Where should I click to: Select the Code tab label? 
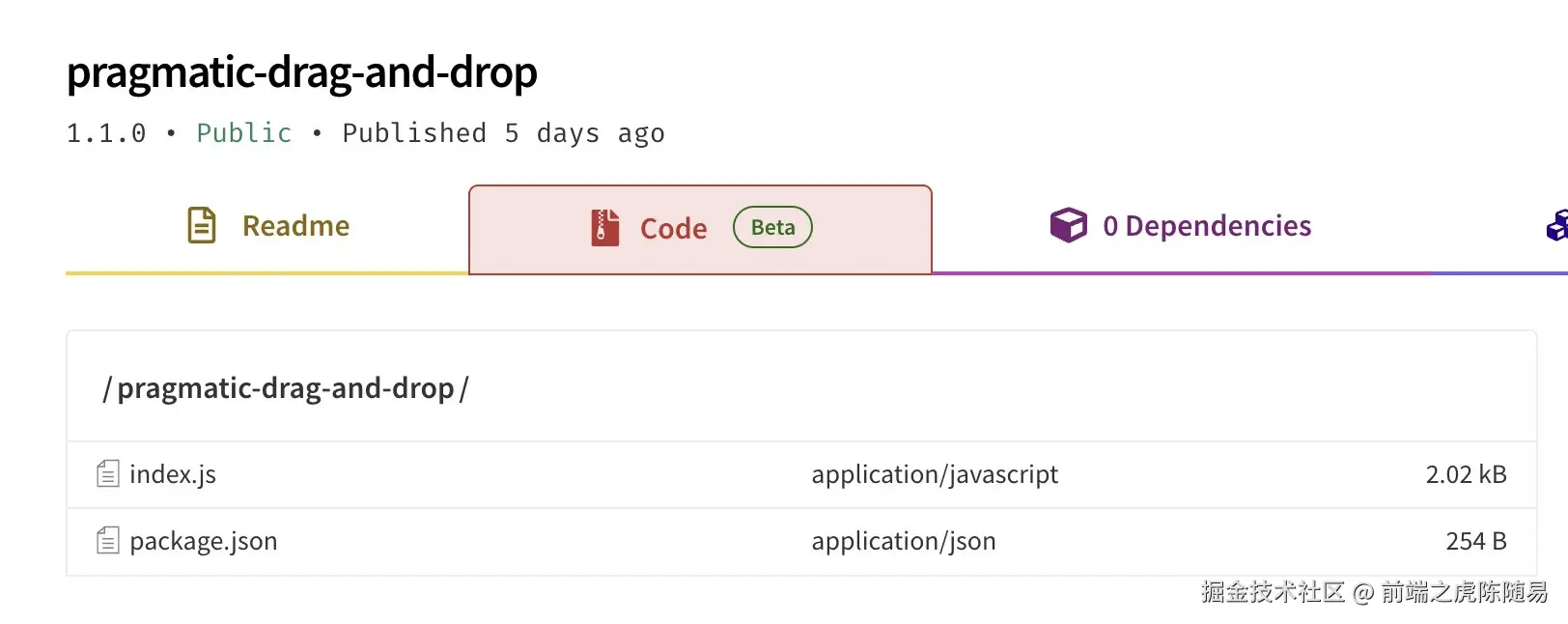(673, 229)
